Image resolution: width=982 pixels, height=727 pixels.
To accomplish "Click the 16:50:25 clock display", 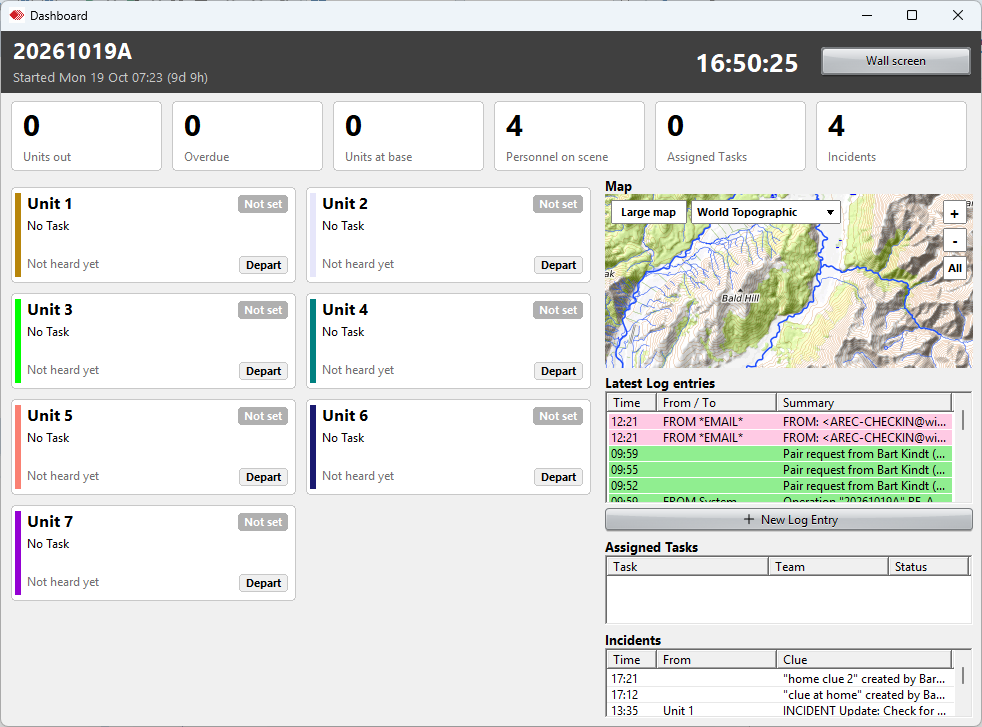I will (747, 63).
